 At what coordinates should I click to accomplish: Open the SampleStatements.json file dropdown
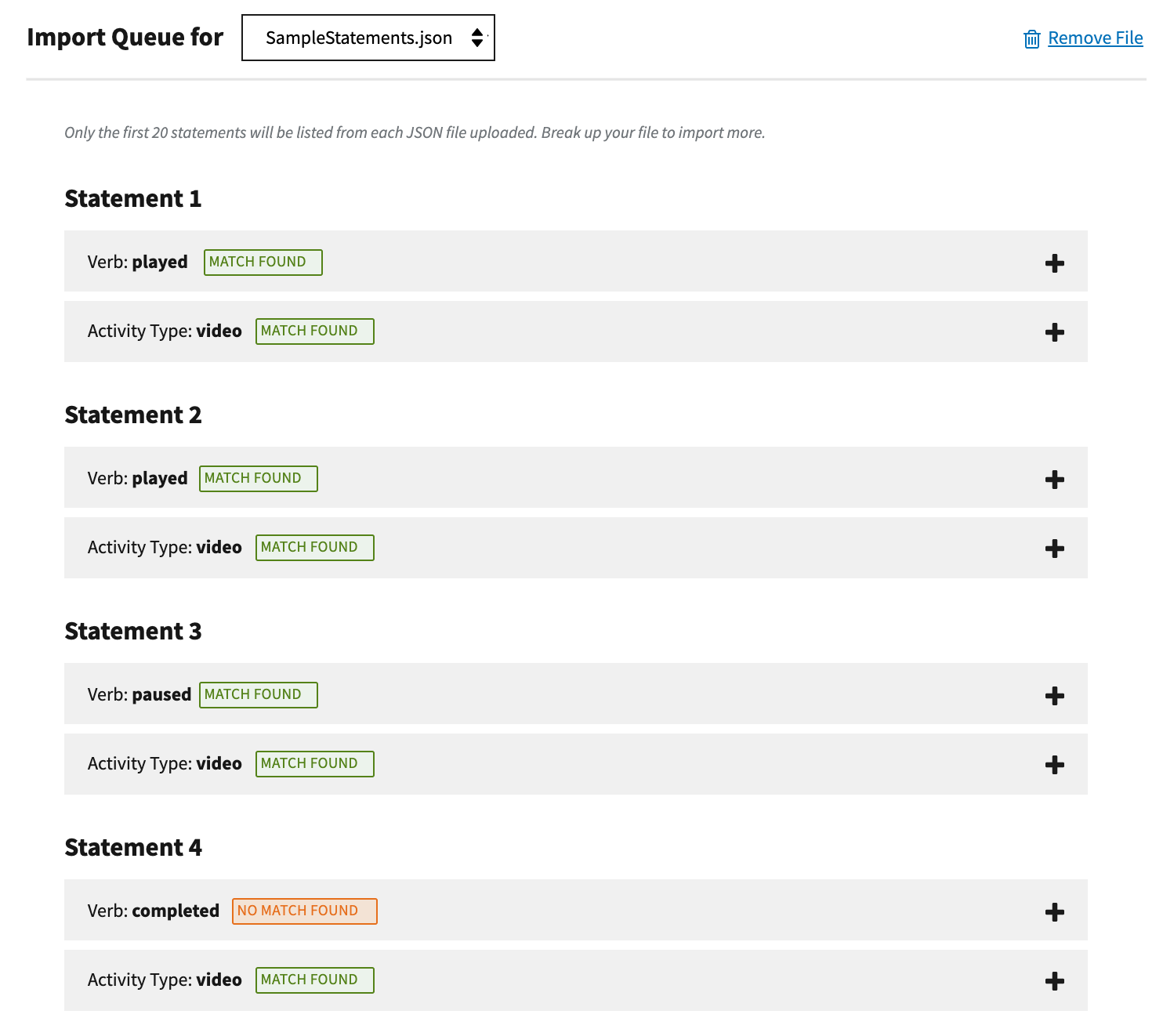(x=368, y=38)
